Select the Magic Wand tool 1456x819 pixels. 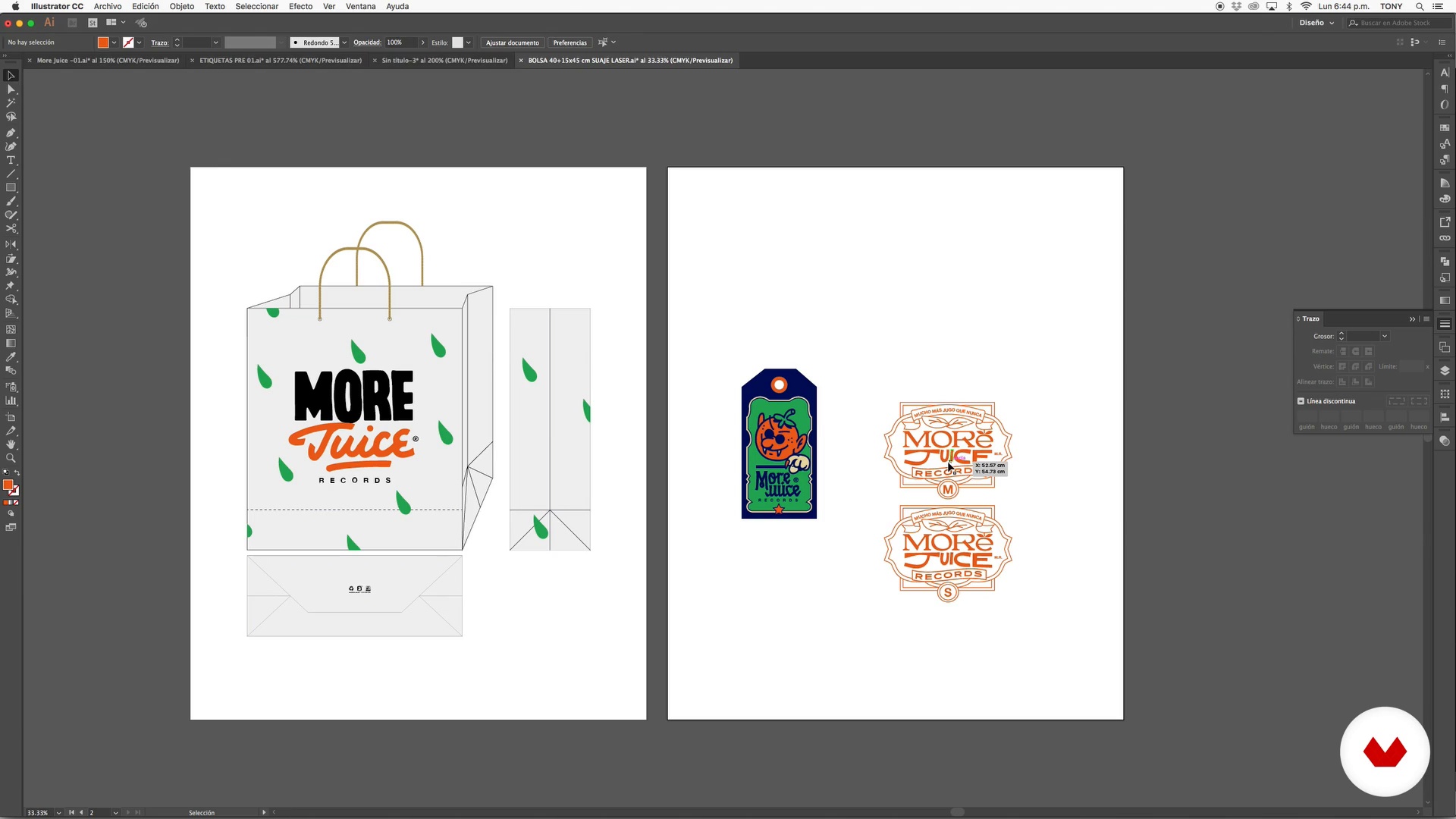coord(11,103)
